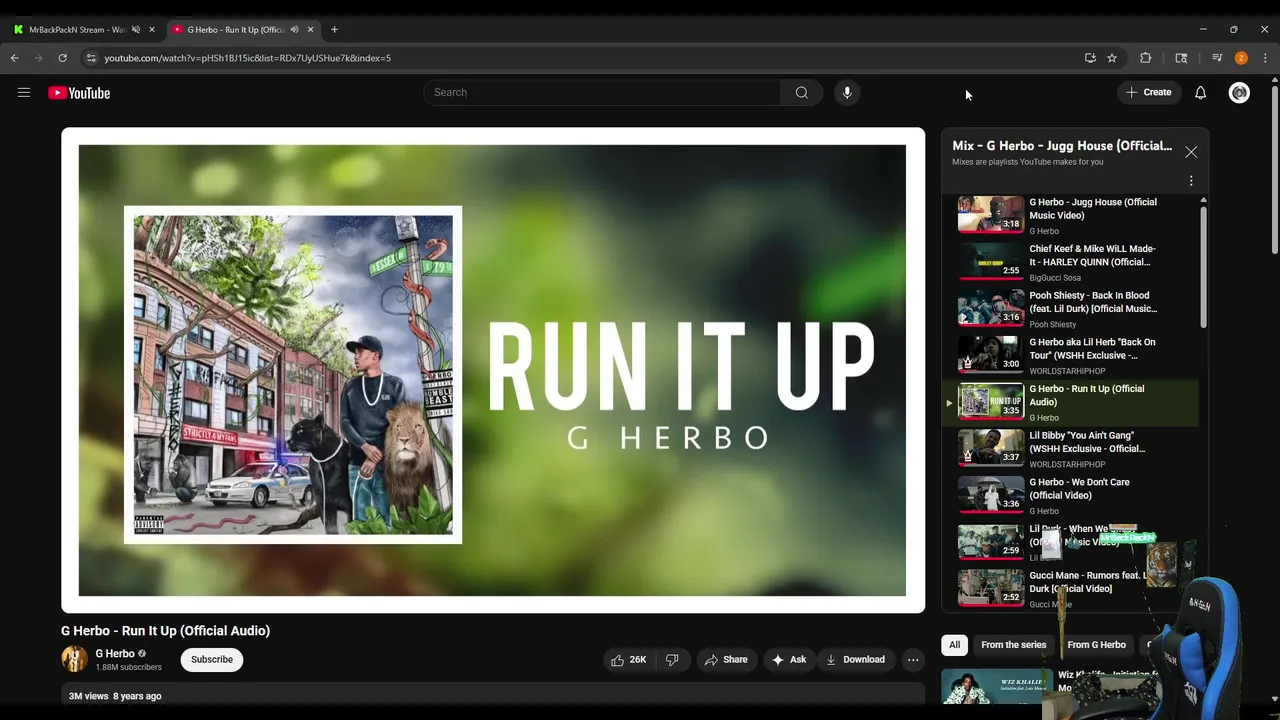This screenshot has width=1280, height=720.
Task: Open Chrome's three-dot menu
Action: click(x=1265, y=58)
